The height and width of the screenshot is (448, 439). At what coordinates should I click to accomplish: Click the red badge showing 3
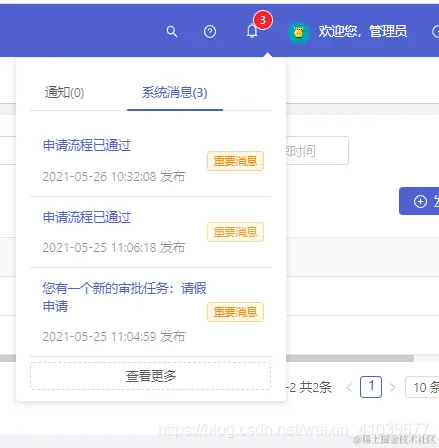click(263, 20)
